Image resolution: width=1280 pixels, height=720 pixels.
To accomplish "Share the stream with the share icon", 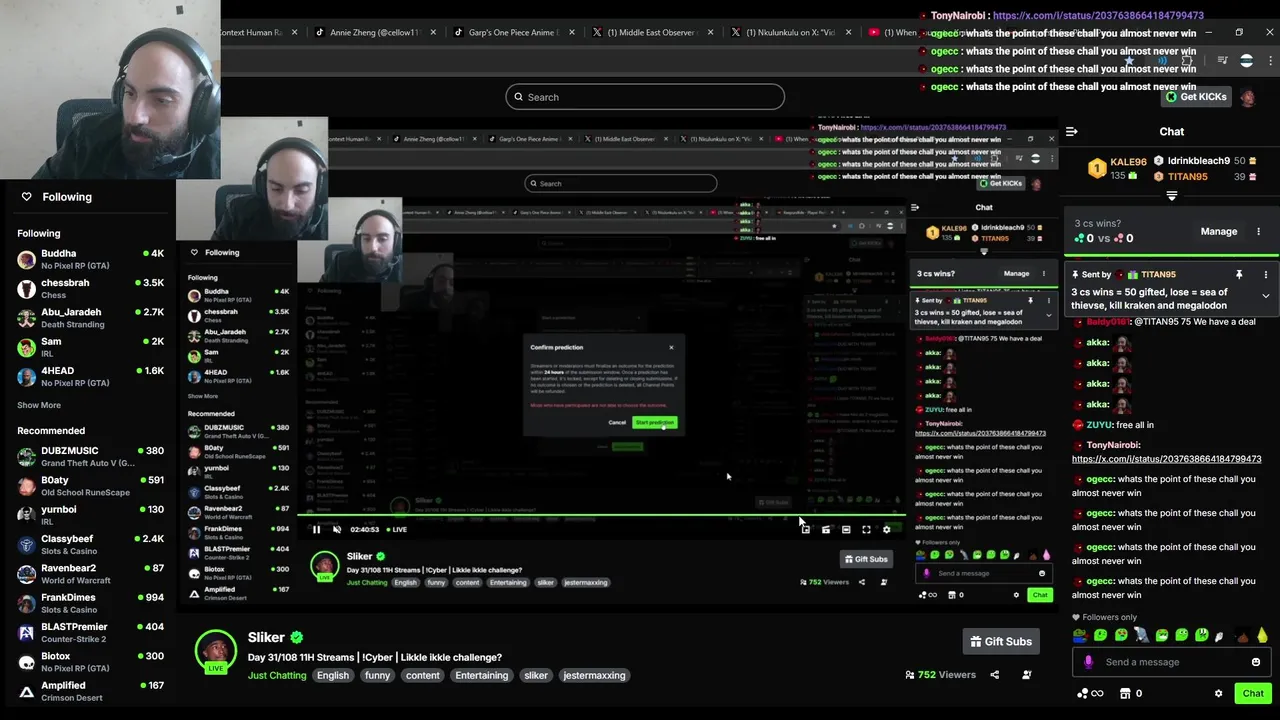I will (x=994, y=675).
